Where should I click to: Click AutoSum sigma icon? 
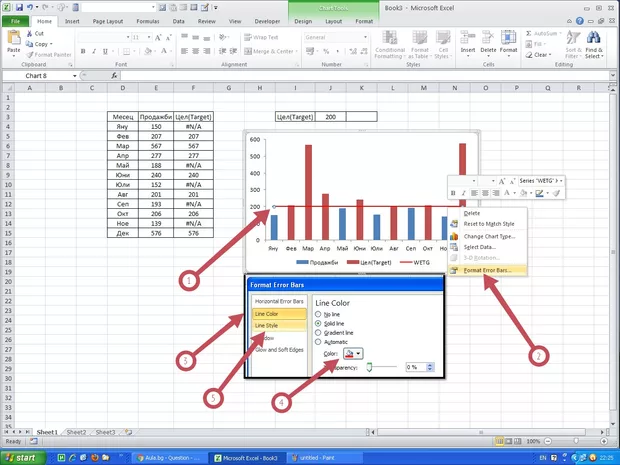coord(529,34)
